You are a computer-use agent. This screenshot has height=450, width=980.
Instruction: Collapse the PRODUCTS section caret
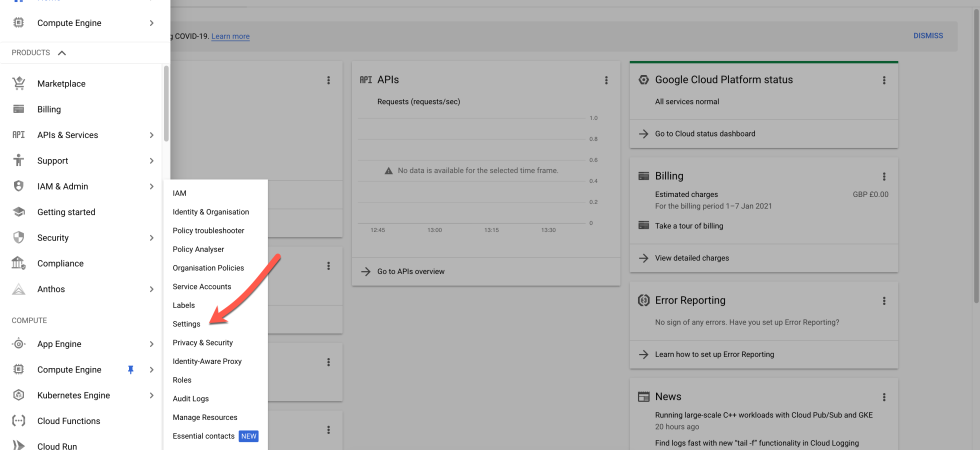62,53
